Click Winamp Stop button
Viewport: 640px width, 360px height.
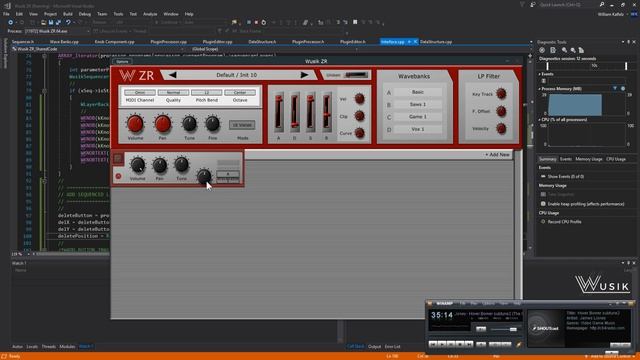460,344
